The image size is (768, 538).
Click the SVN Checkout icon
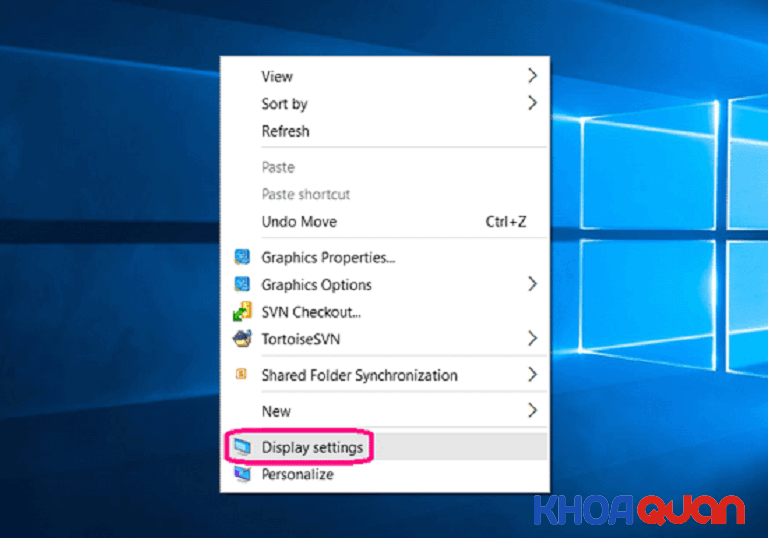pyautogui.click(x=241, y=312)
